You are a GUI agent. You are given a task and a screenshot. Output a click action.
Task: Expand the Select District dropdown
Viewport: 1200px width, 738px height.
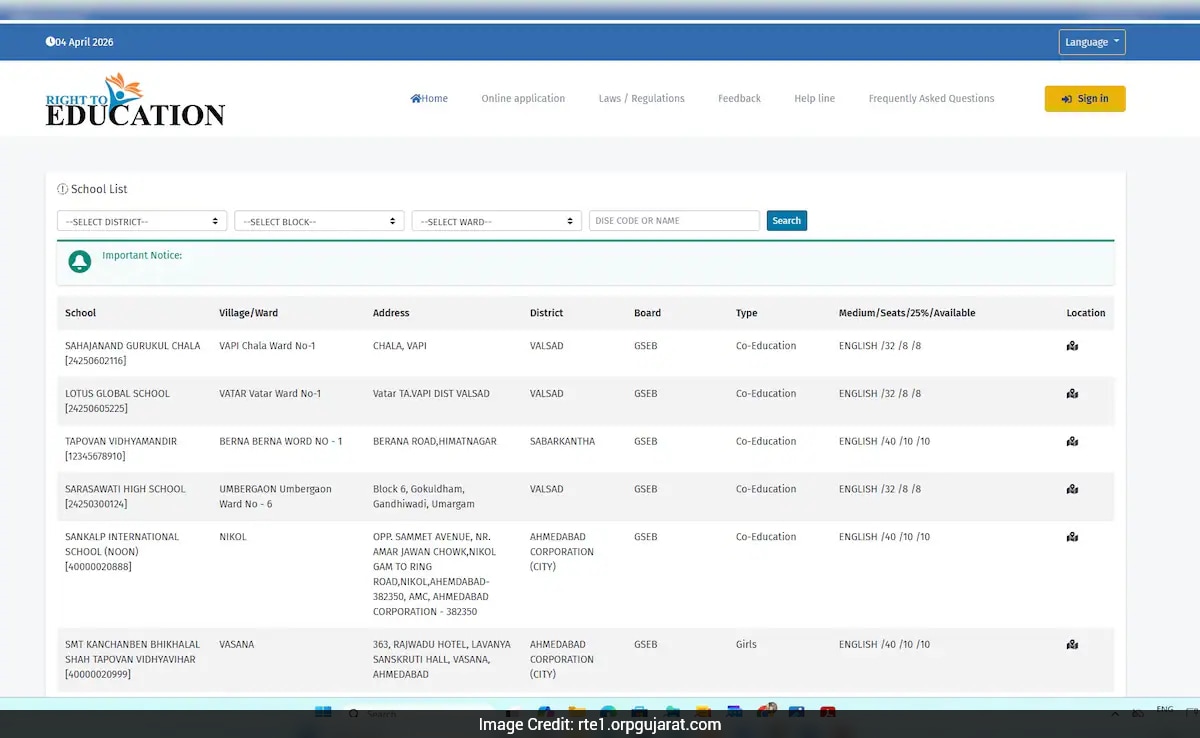[142, 221]
